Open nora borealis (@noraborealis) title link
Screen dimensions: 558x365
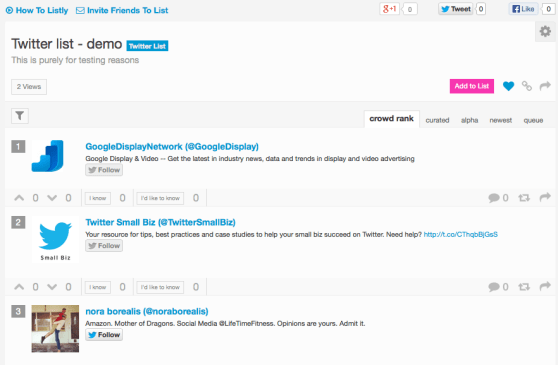point(147,311)
